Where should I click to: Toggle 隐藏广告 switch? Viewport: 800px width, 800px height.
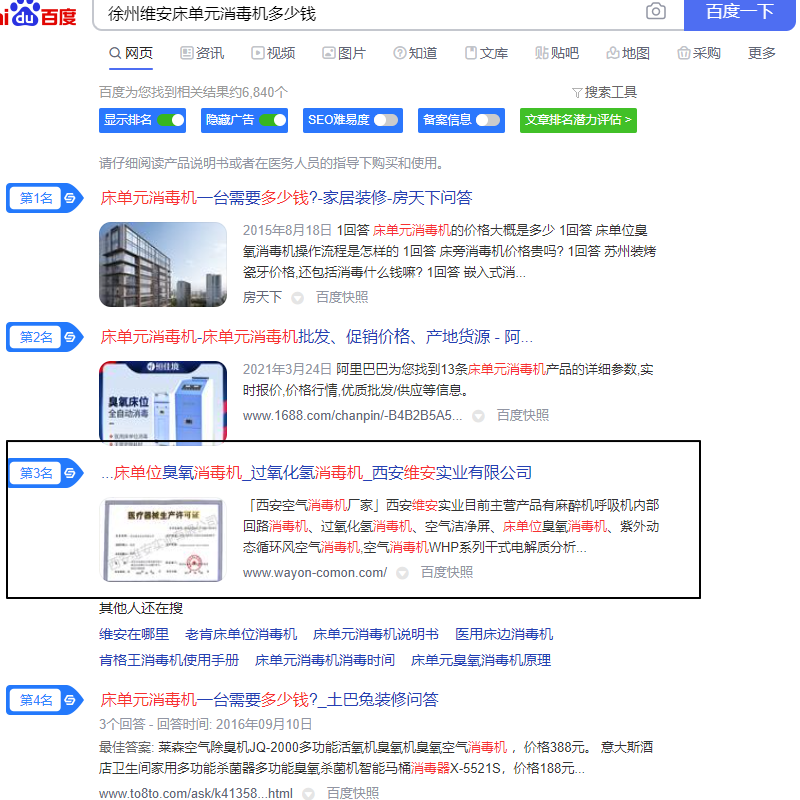click(x=273, y=120)
